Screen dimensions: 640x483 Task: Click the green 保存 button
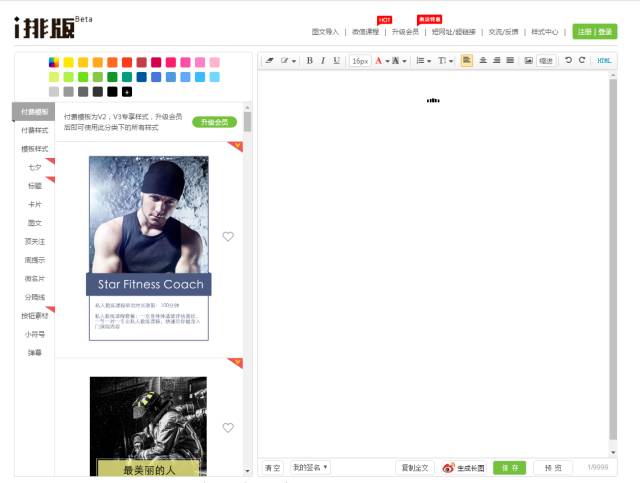[509, 468]
